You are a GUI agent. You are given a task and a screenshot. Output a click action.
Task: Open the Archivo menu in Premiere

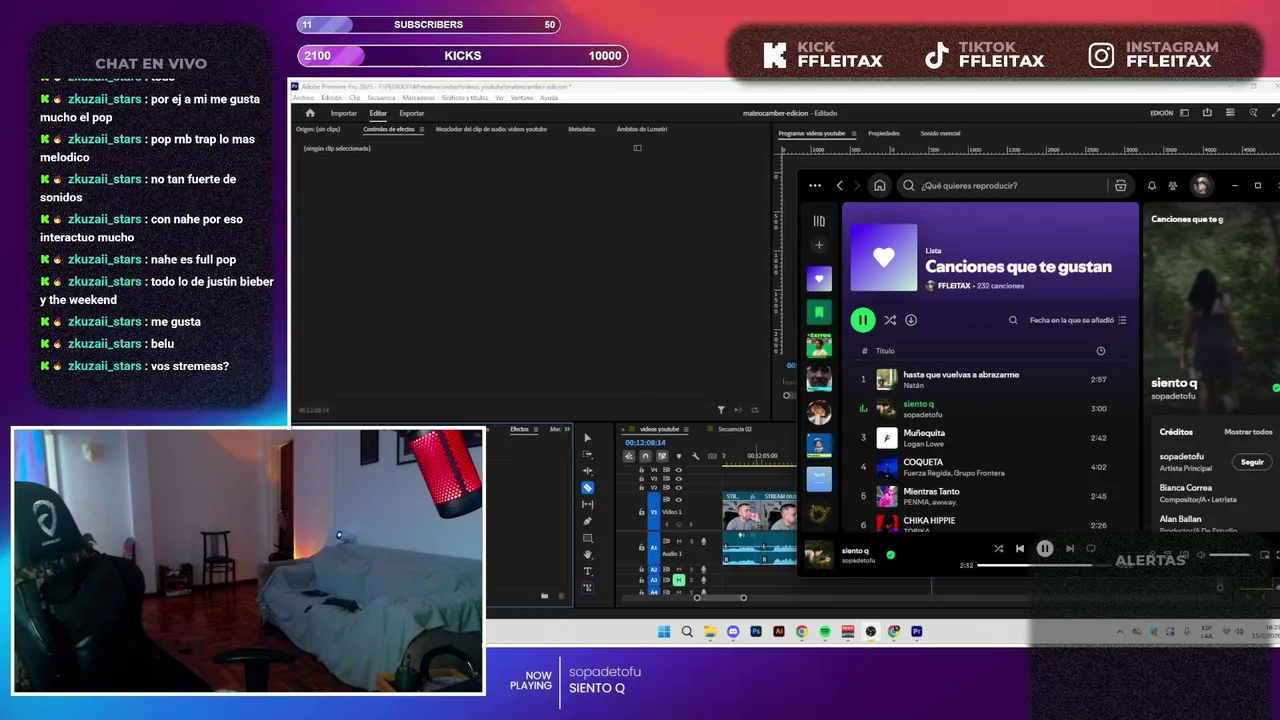(x=302, y=98)
